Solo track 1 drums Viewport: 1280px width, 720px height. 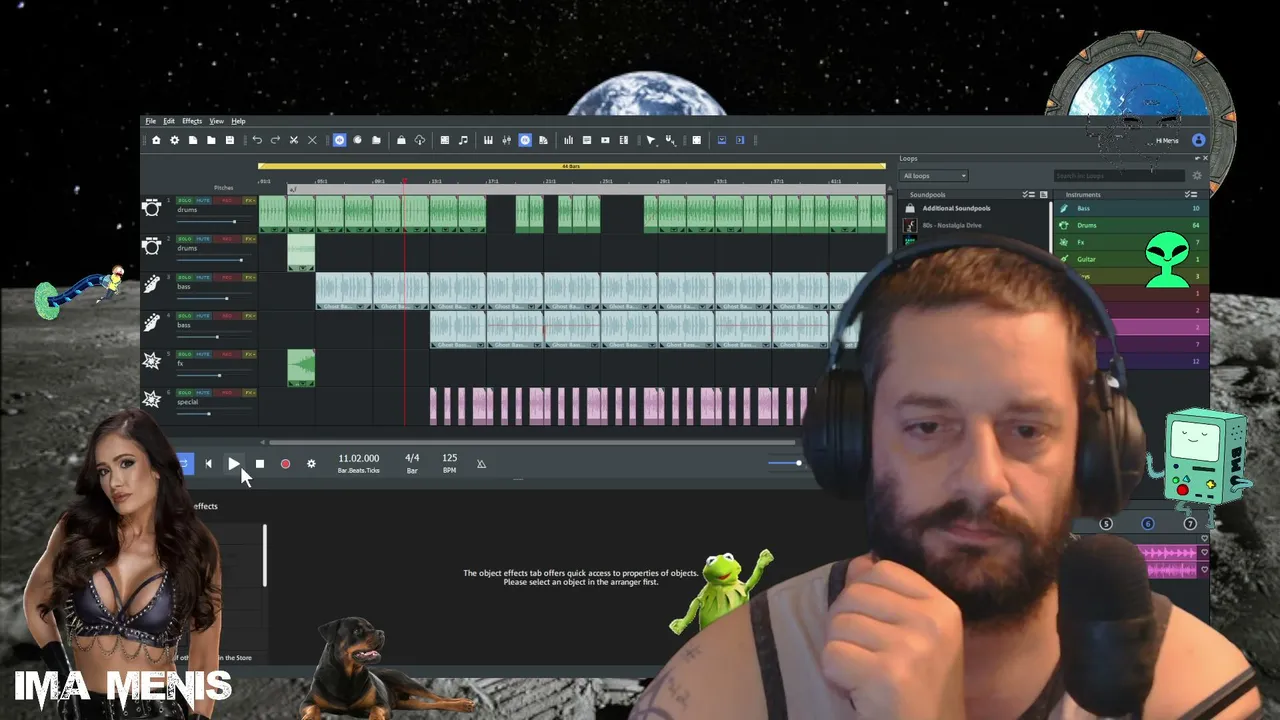[185, 201]
